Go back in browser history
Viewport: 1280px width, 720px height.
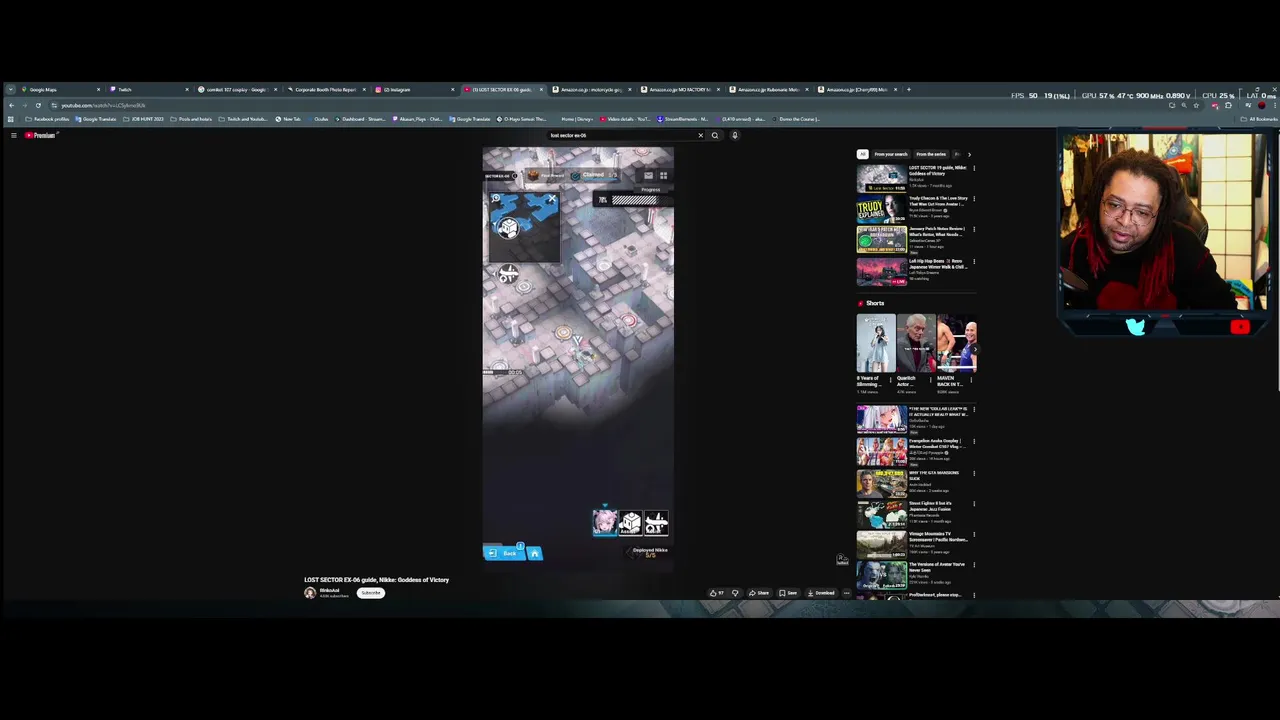(11, 105)
